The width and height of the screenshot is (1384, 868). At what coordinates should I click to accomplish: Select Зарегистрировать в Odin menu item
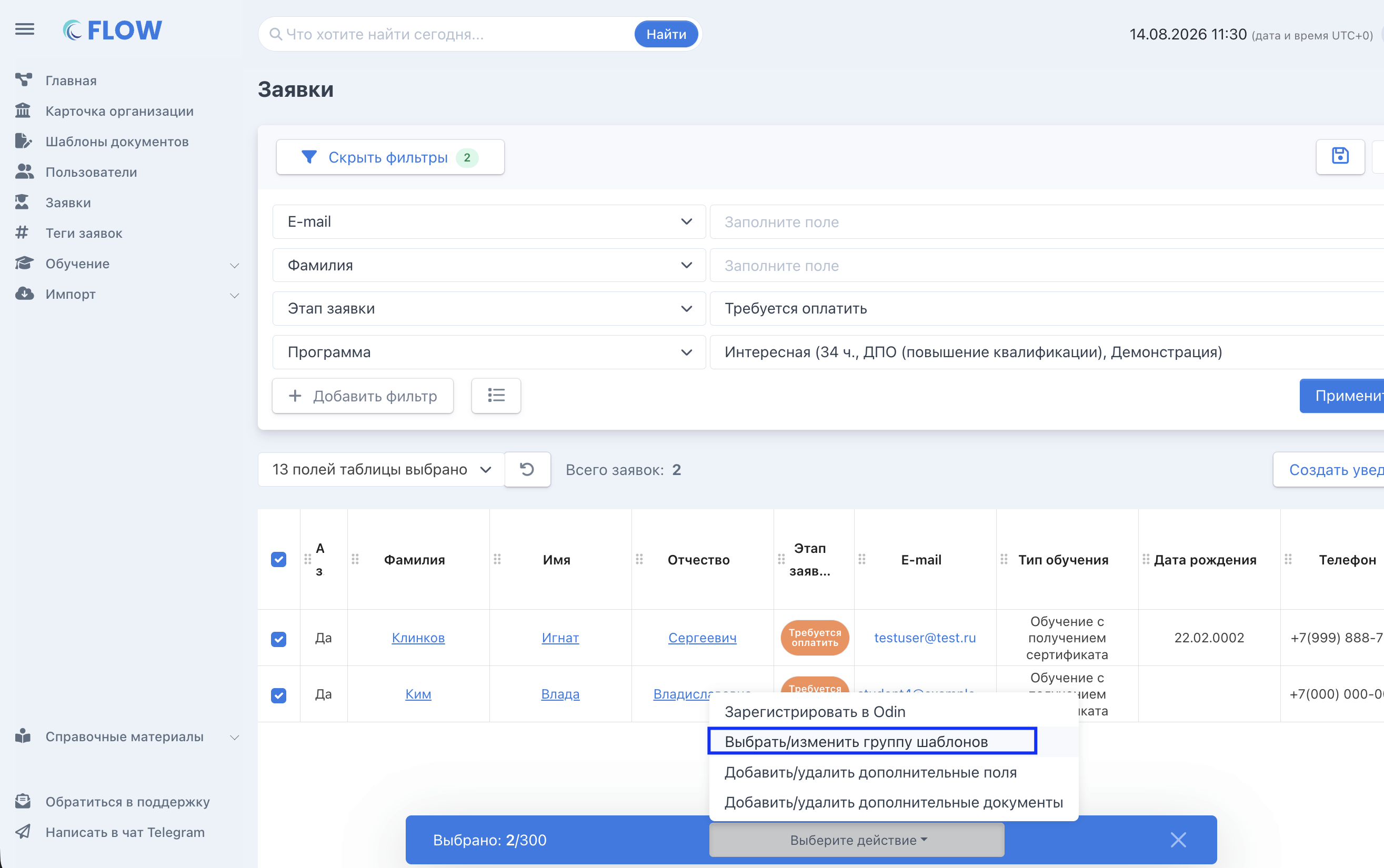tap(815, 712)
